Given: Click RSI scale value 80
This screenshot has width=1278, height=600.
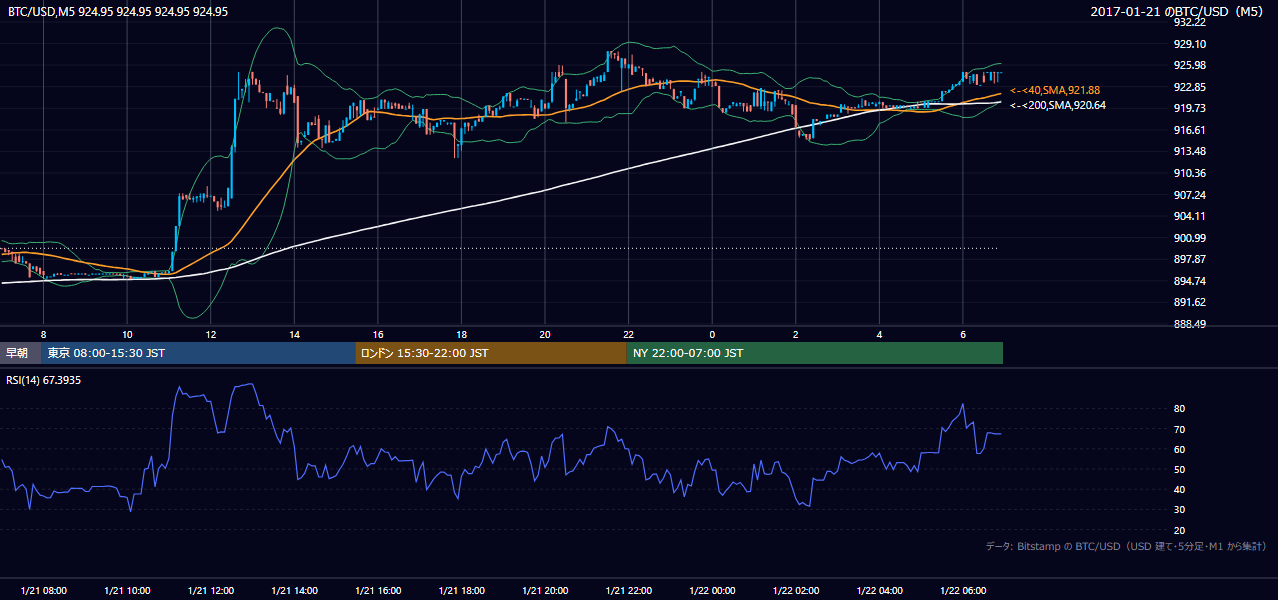Looking at the screenshot, I should [x=1180, y=409].
